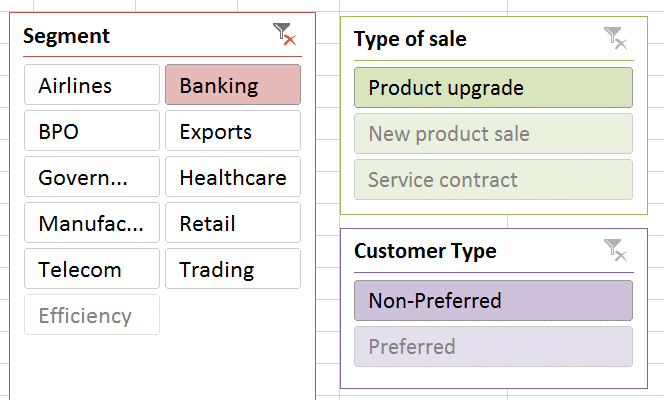
Task: Filter by Healthcare segment
Action: pyautogui.click(x=233, y=178)
